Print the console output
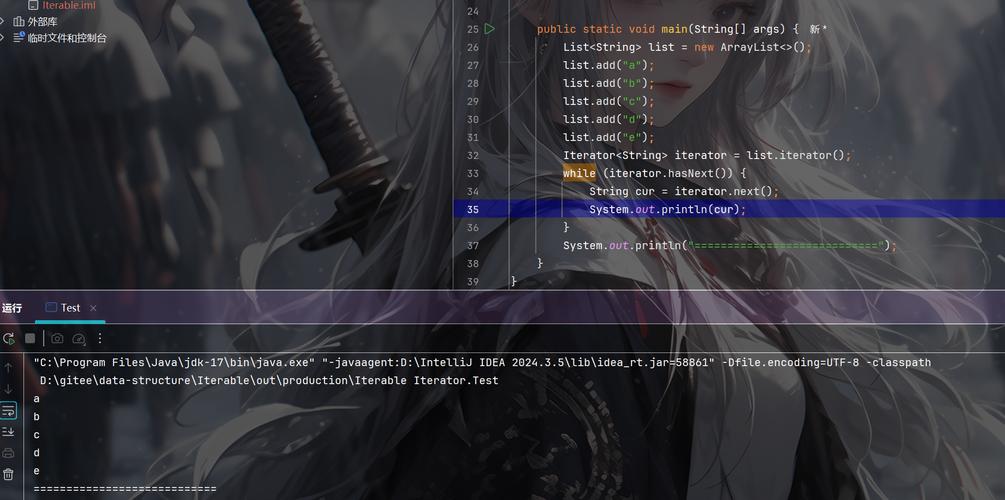 click(8, 453)
